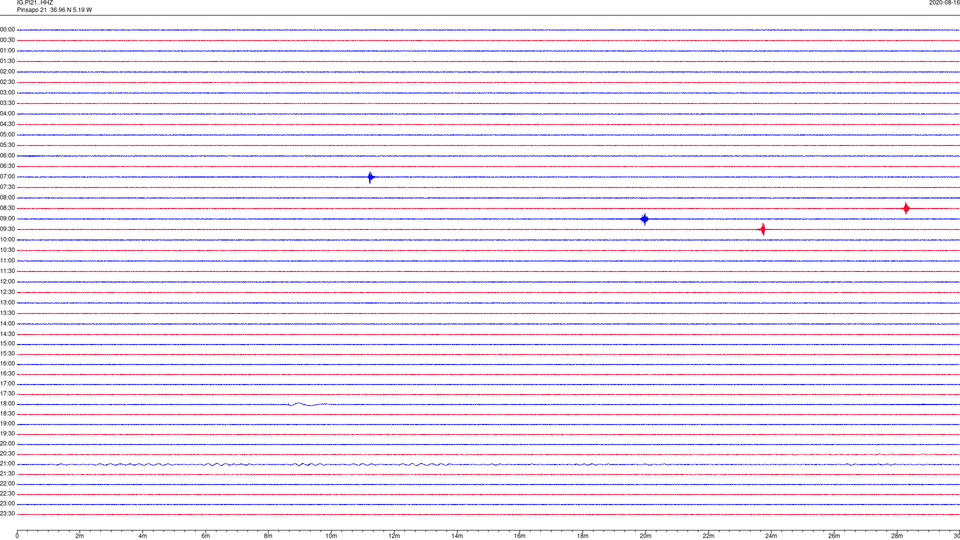960x540 pixels.
Task: Select the '15:00' time label
Action: [7, 344]
